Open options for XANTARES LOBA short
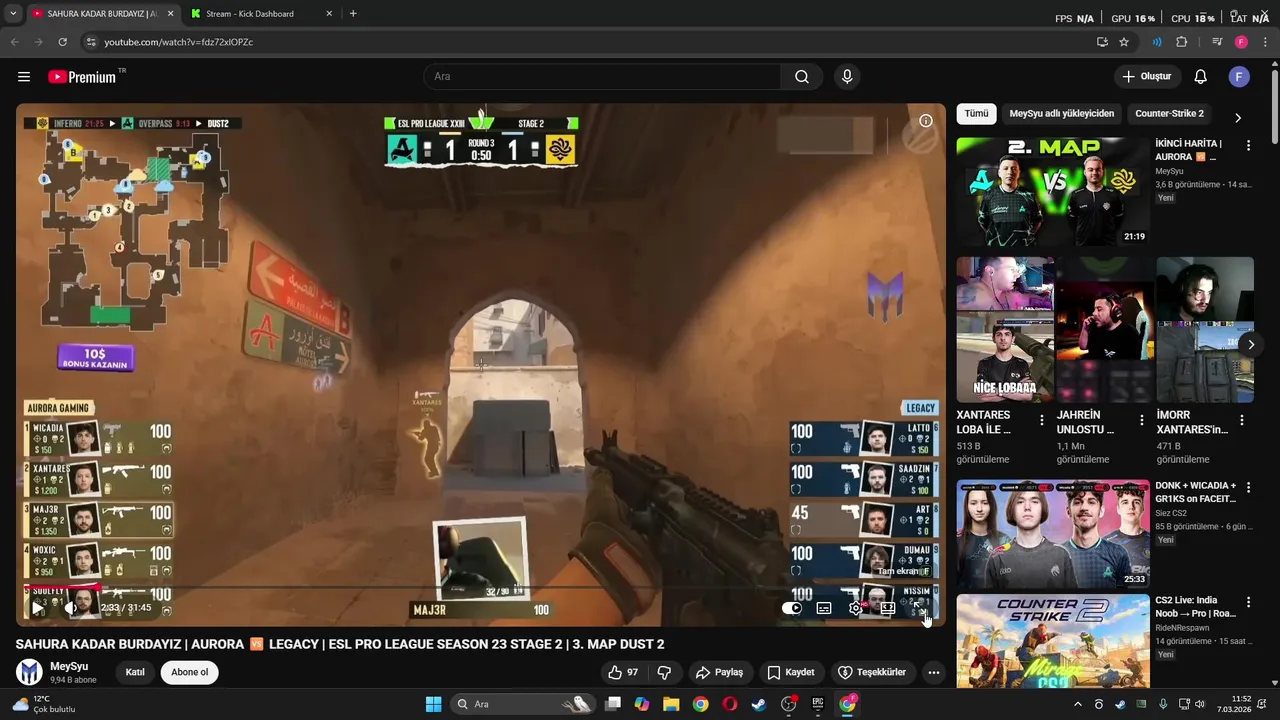Viewport: 1280px width, 720px height. tap(1042, 421)
